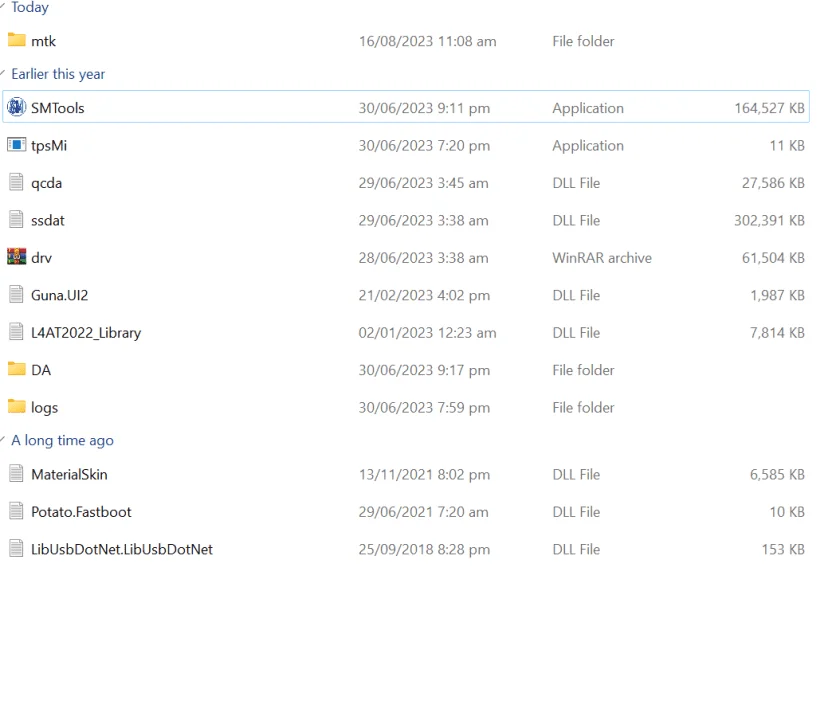Click the size 153 KB
836x720 pixels.
[783, 549]
